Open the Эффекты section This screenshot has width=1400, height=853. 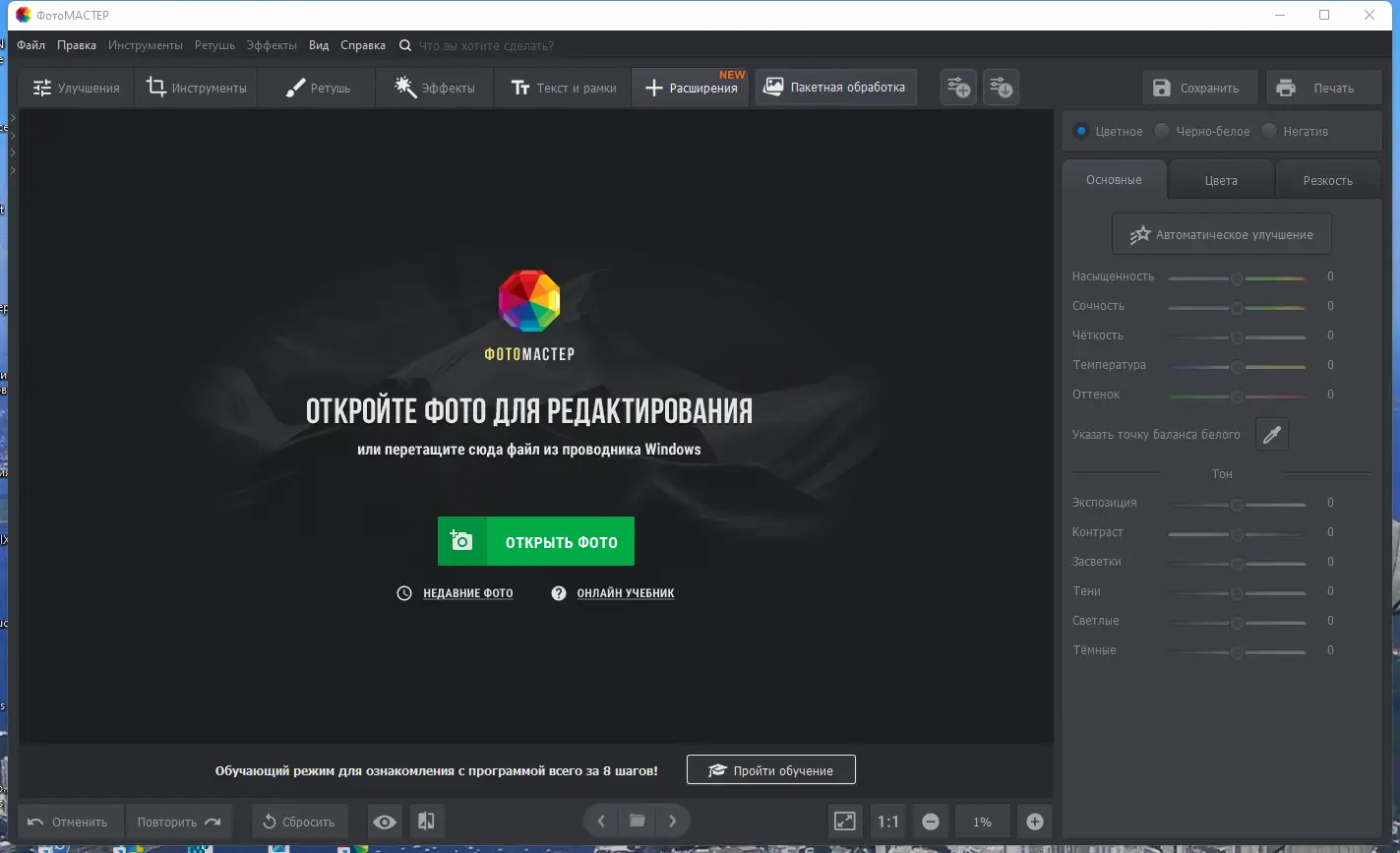coord(433,87)
